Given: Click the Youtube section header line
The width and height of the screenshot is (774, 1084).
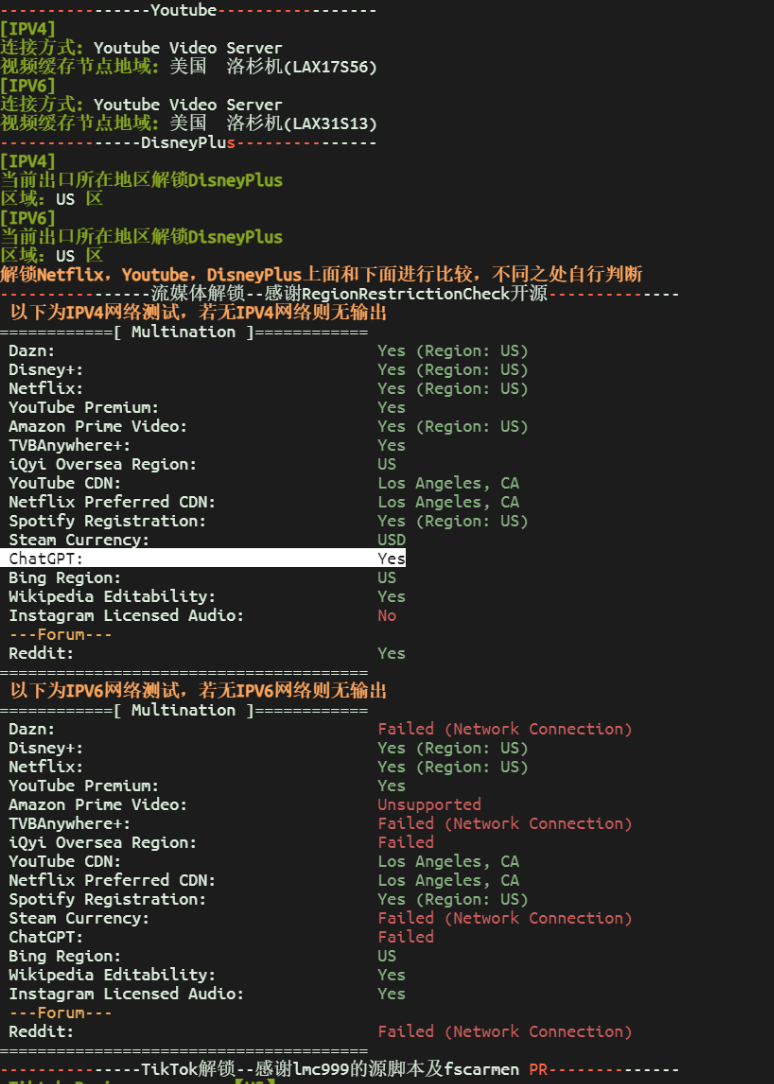Looking at the screenshot, I should (189, 10).
